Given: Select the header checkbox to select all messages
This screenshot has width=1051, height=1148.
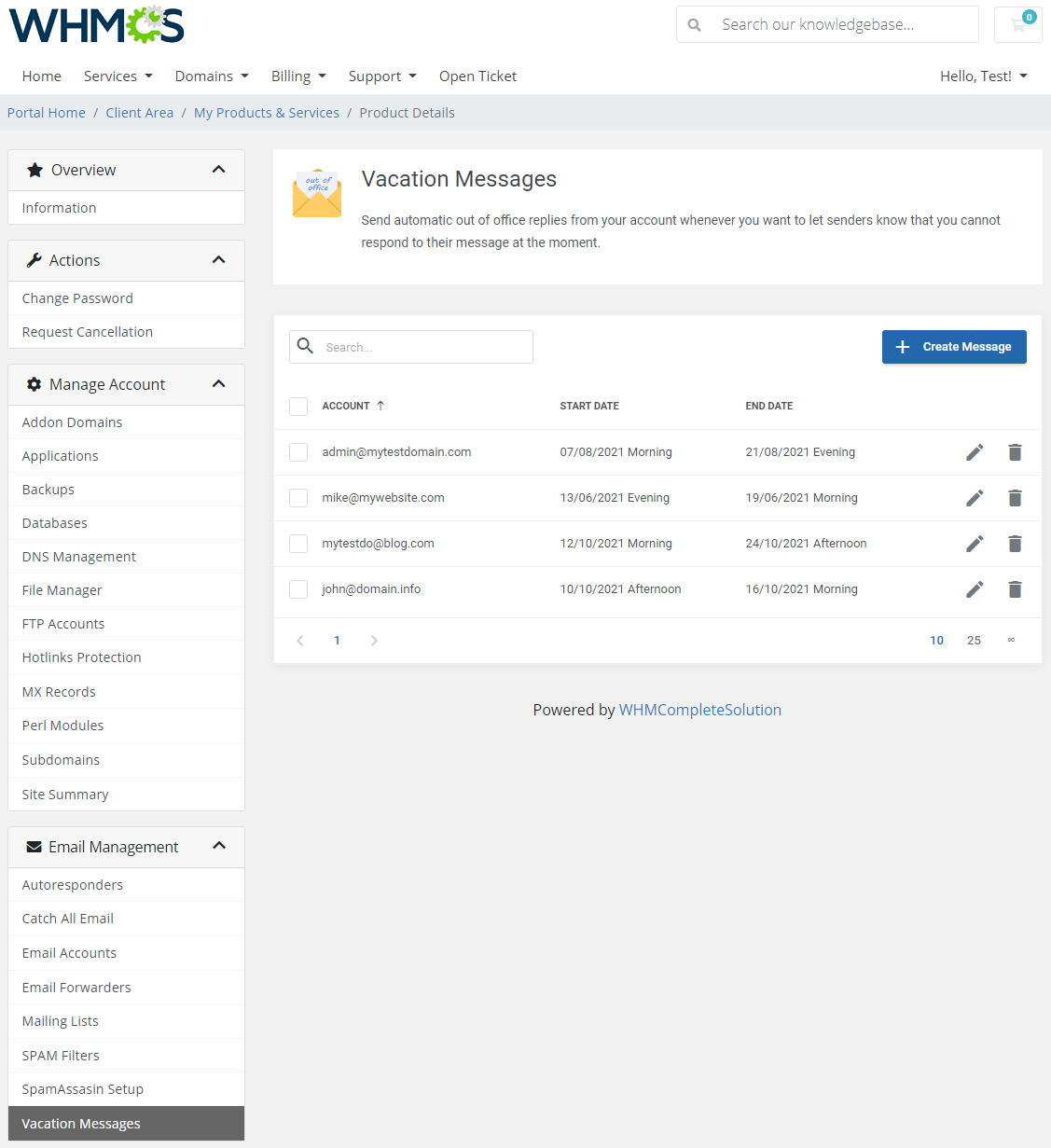Looking at the screenshot, I should (x=298, y=406).
